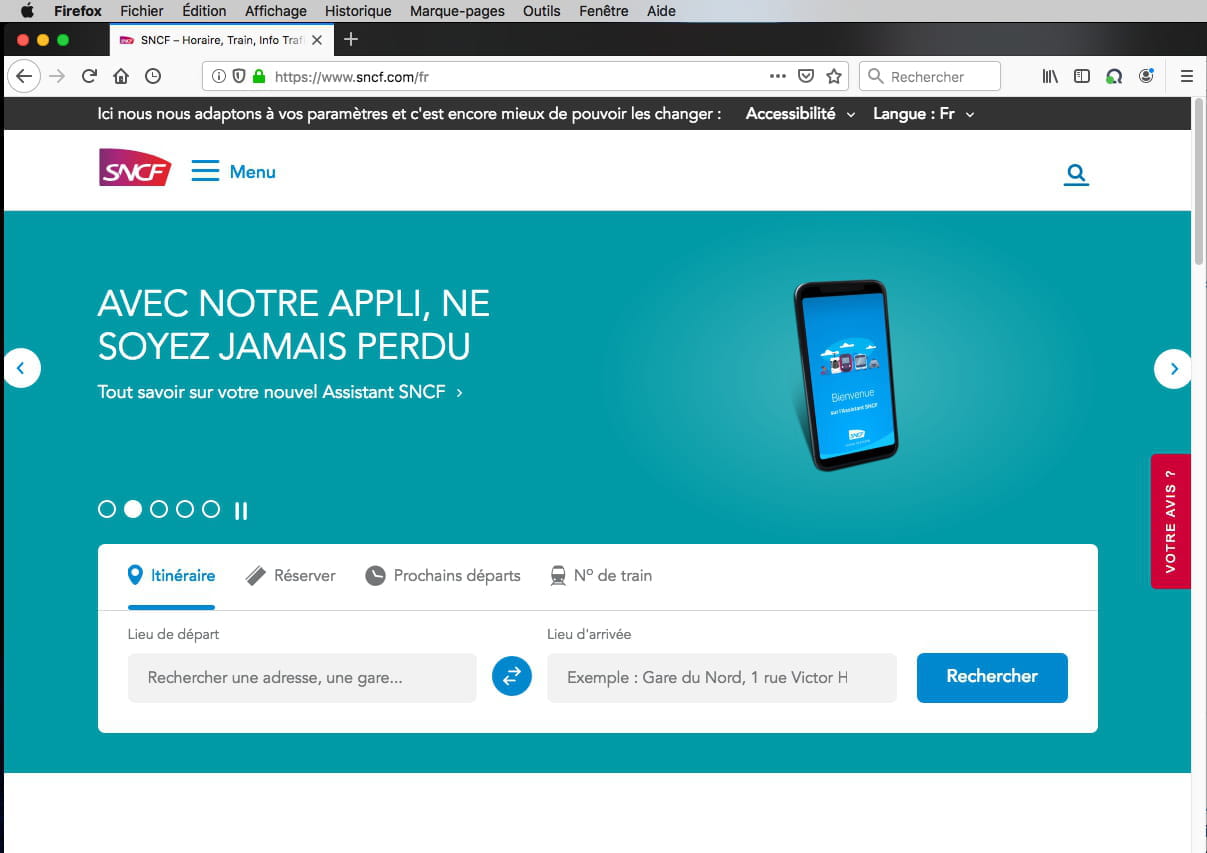Open the Marque-pages menu
This screenshot has height=853, width=1207.
[x=457, y=11]
